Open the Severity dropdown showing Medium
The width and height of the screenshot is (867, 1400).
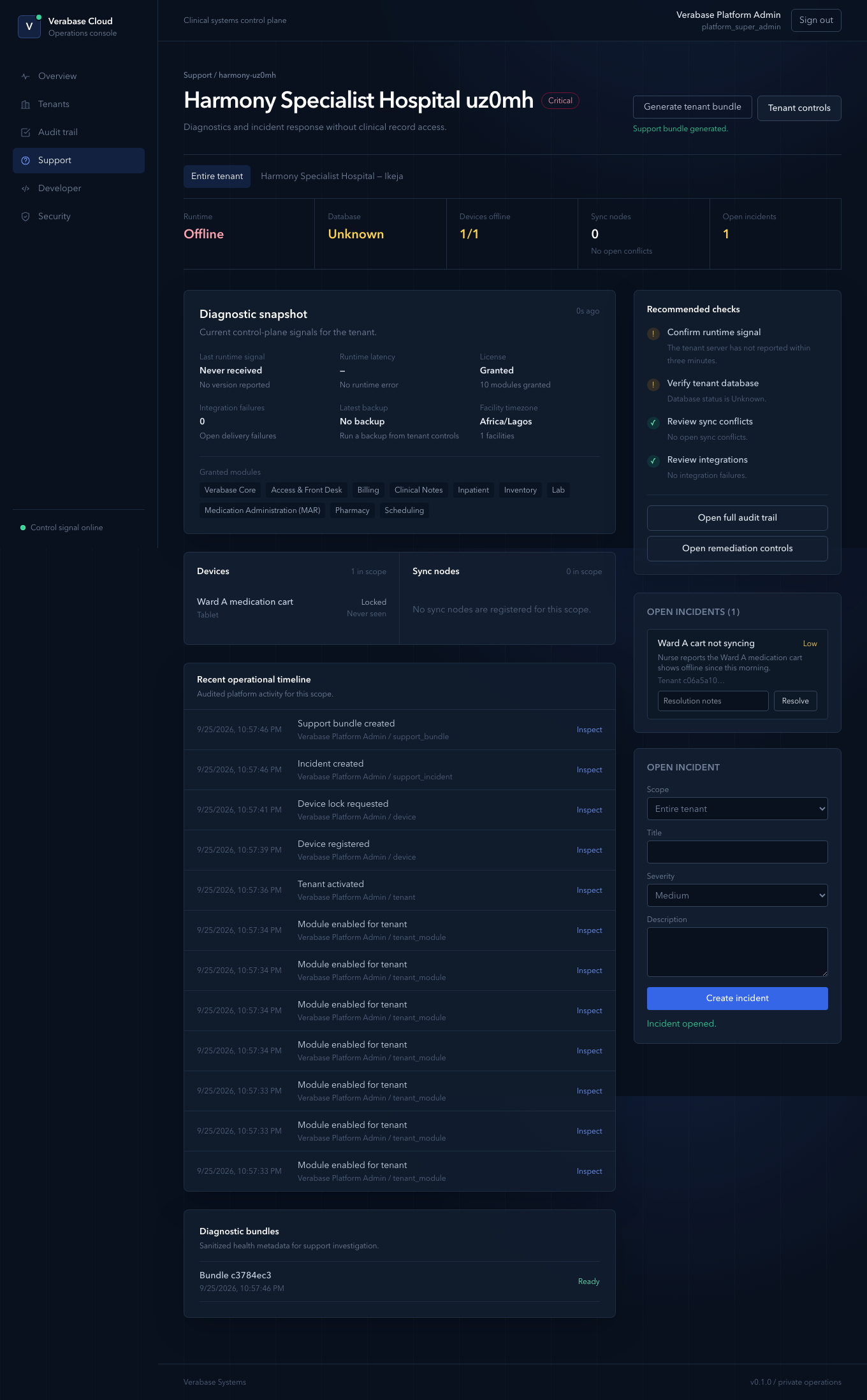(x=738, y=895)
